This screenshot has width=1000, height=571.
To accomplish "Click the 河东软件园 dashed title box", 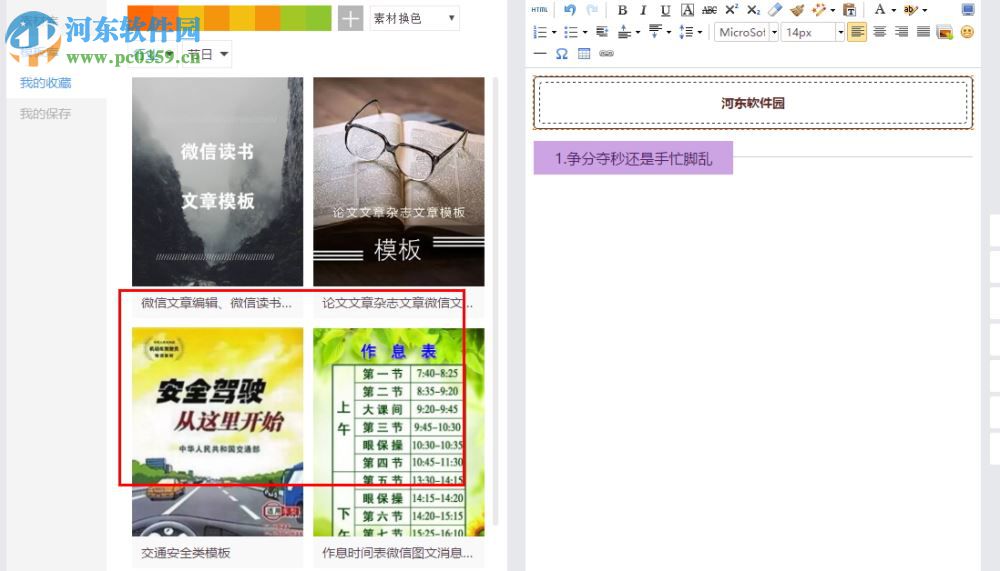I will 753,103.
